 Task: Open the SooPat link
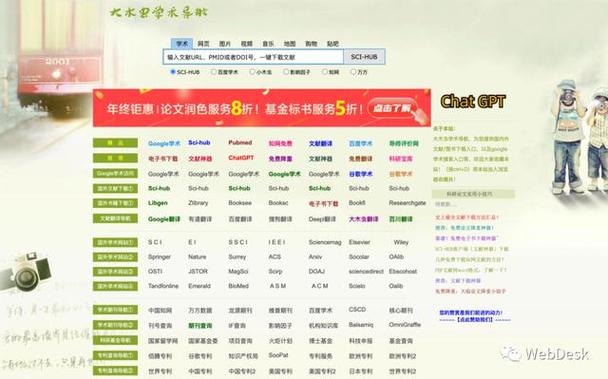(x=278, y=355)
